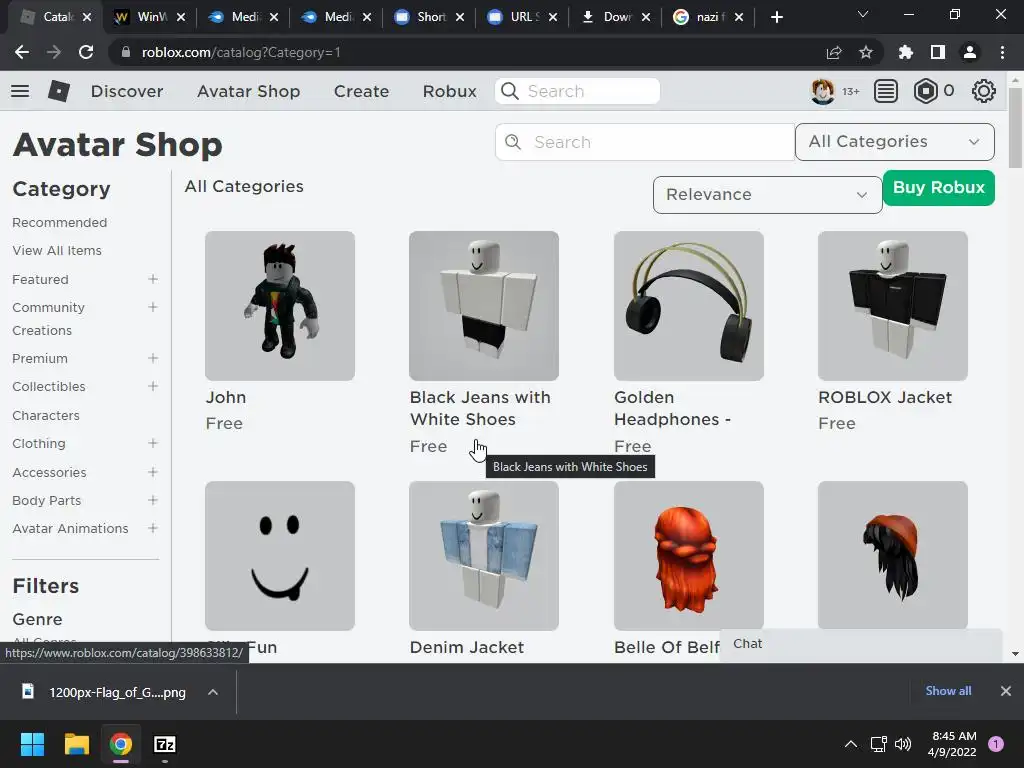Click the Roblox logo home icon
The height and width of the screenshot is (768, 1024).
pyautogui.click(x=59, y=91)
